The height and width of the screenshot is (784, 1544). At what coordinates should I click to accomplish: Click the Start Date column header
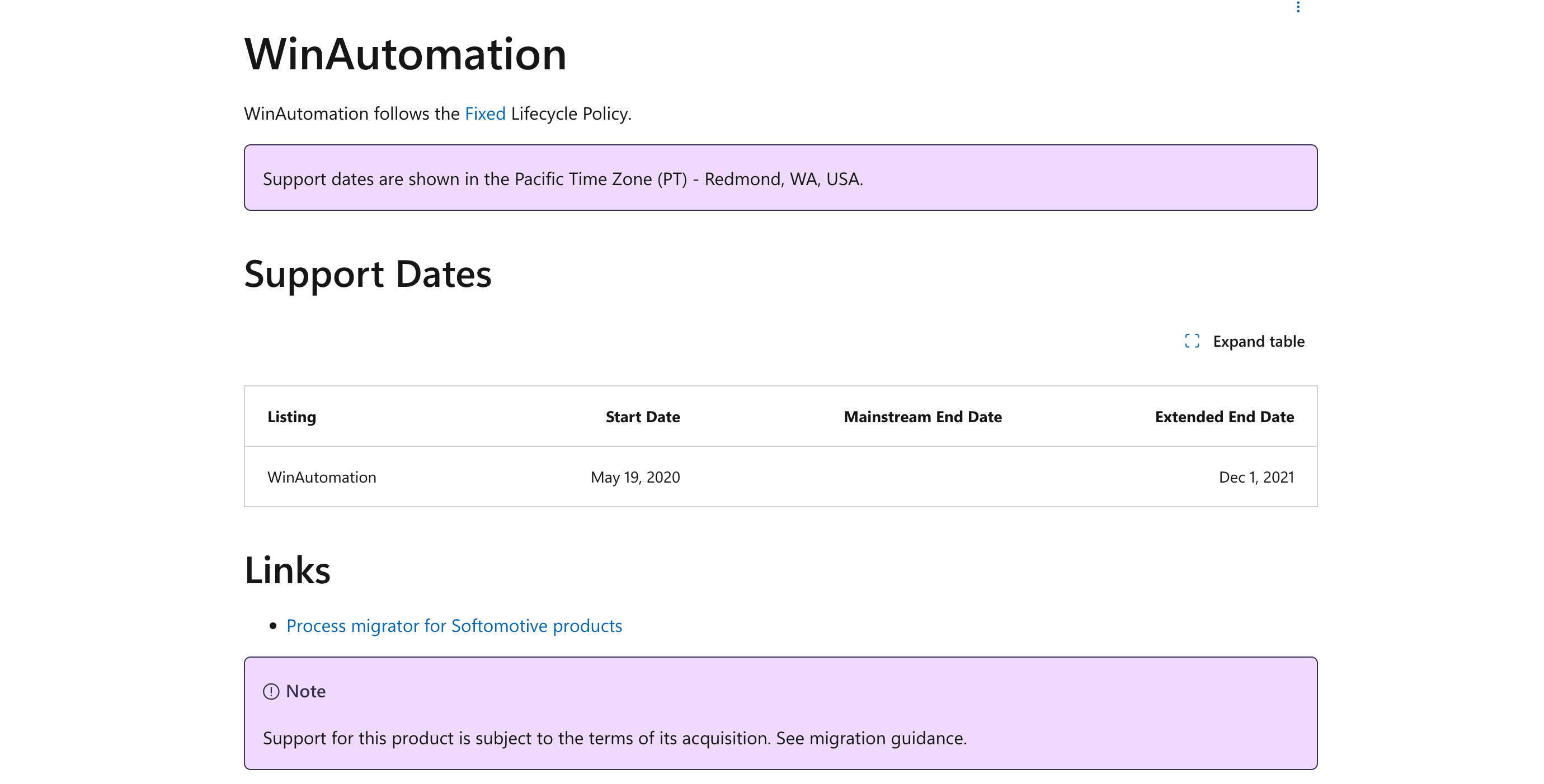click(x=643, y=416)
